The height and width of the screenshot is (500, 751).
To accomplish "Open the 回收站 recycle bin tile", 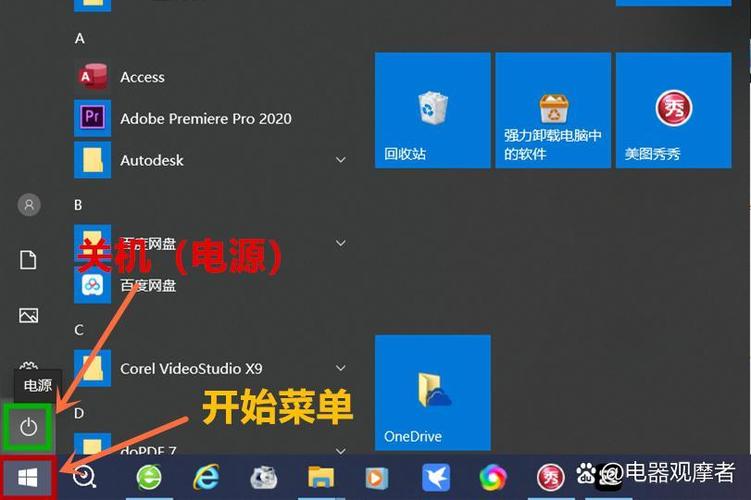I will (x=432, y=110).
